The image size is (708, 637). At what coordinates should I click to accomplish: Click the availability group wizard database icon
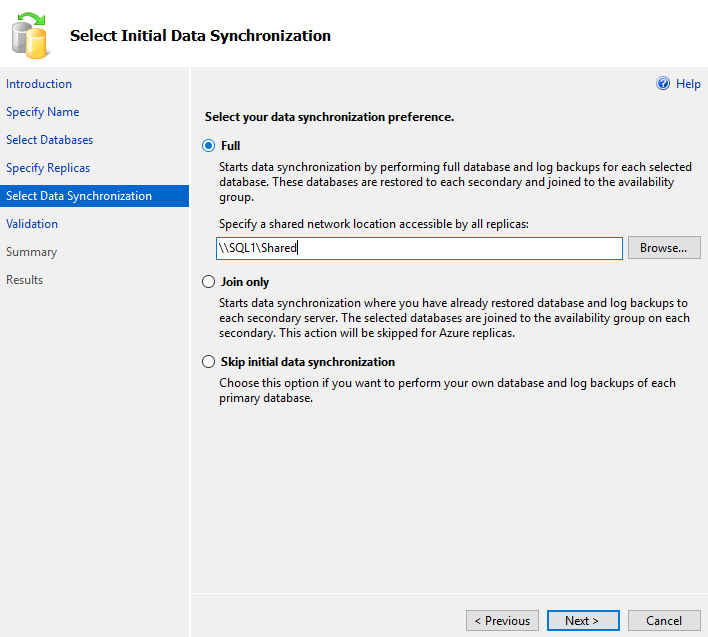click(30, 34)
